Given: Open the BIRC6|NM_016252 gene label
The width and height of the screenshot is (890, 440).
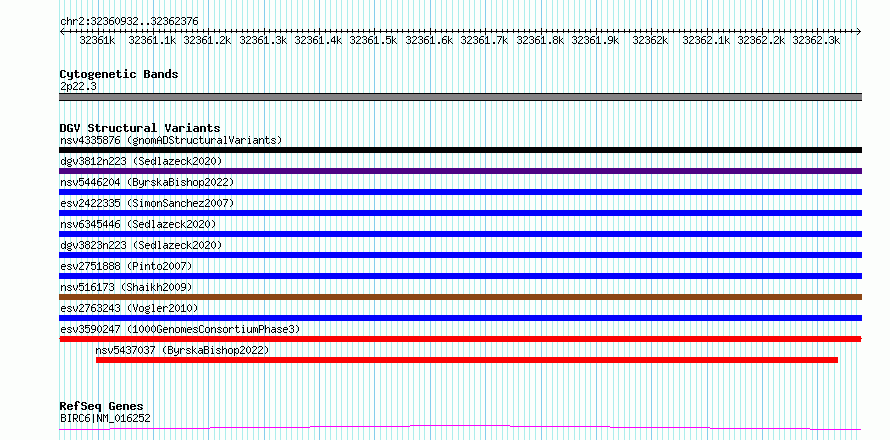Looking at the screenshot, I should point(105,418).
